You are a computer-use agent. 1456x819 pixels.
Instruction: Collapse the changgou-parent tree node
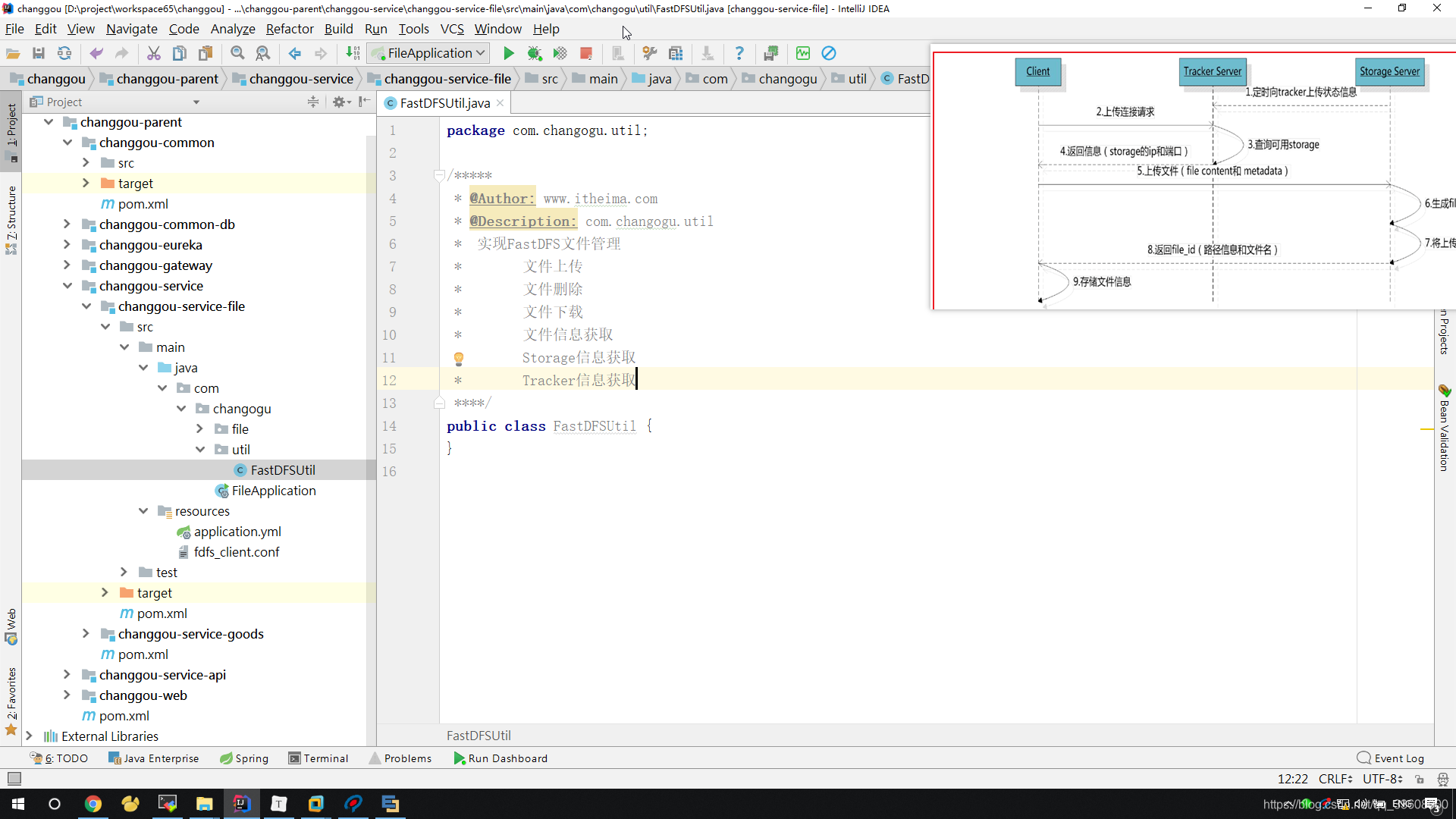coord(49,122)
